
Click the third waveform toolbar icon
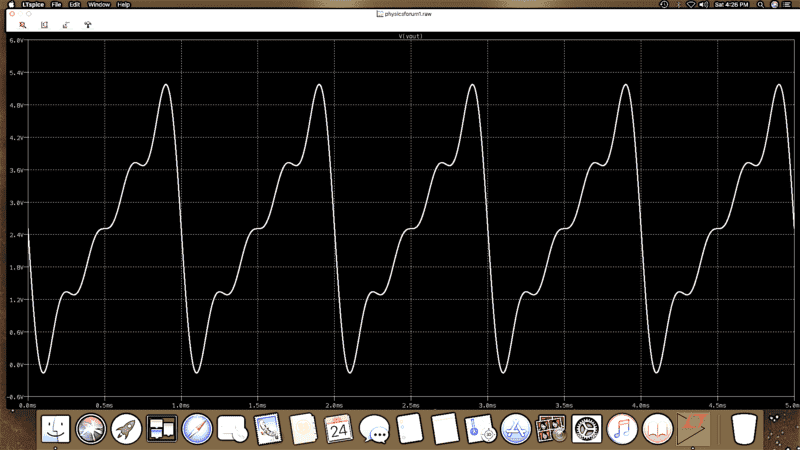[66, 24]
